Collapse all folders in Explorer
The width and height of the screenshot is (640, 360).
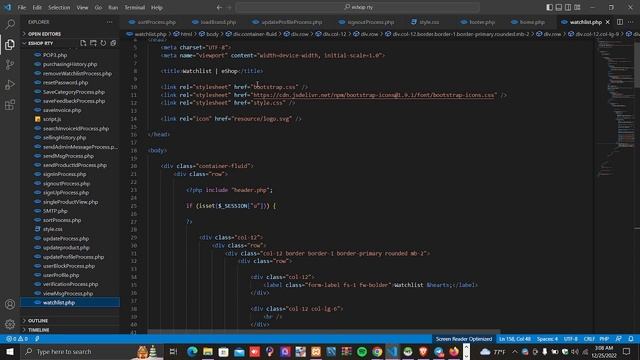click(113, 43)
